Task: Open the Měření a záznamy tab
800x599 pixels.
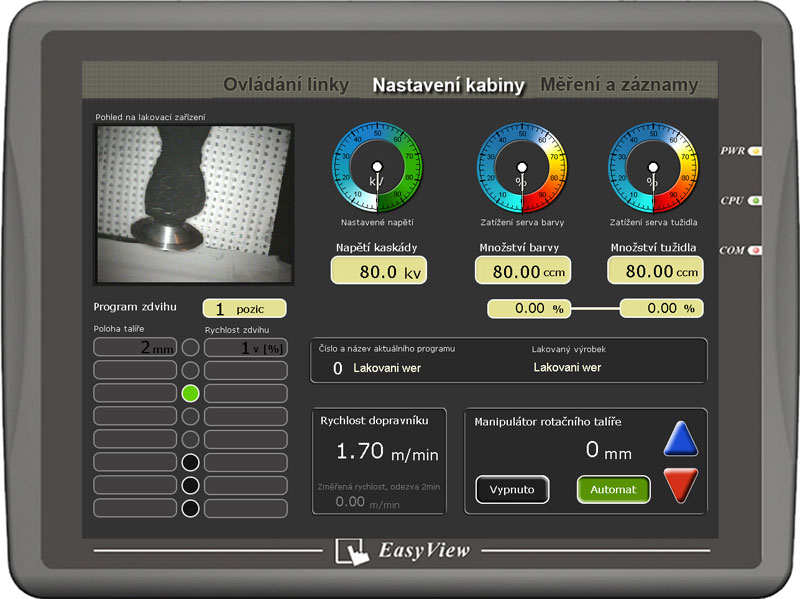Action: pyautogui.click(x=619, y=85)
